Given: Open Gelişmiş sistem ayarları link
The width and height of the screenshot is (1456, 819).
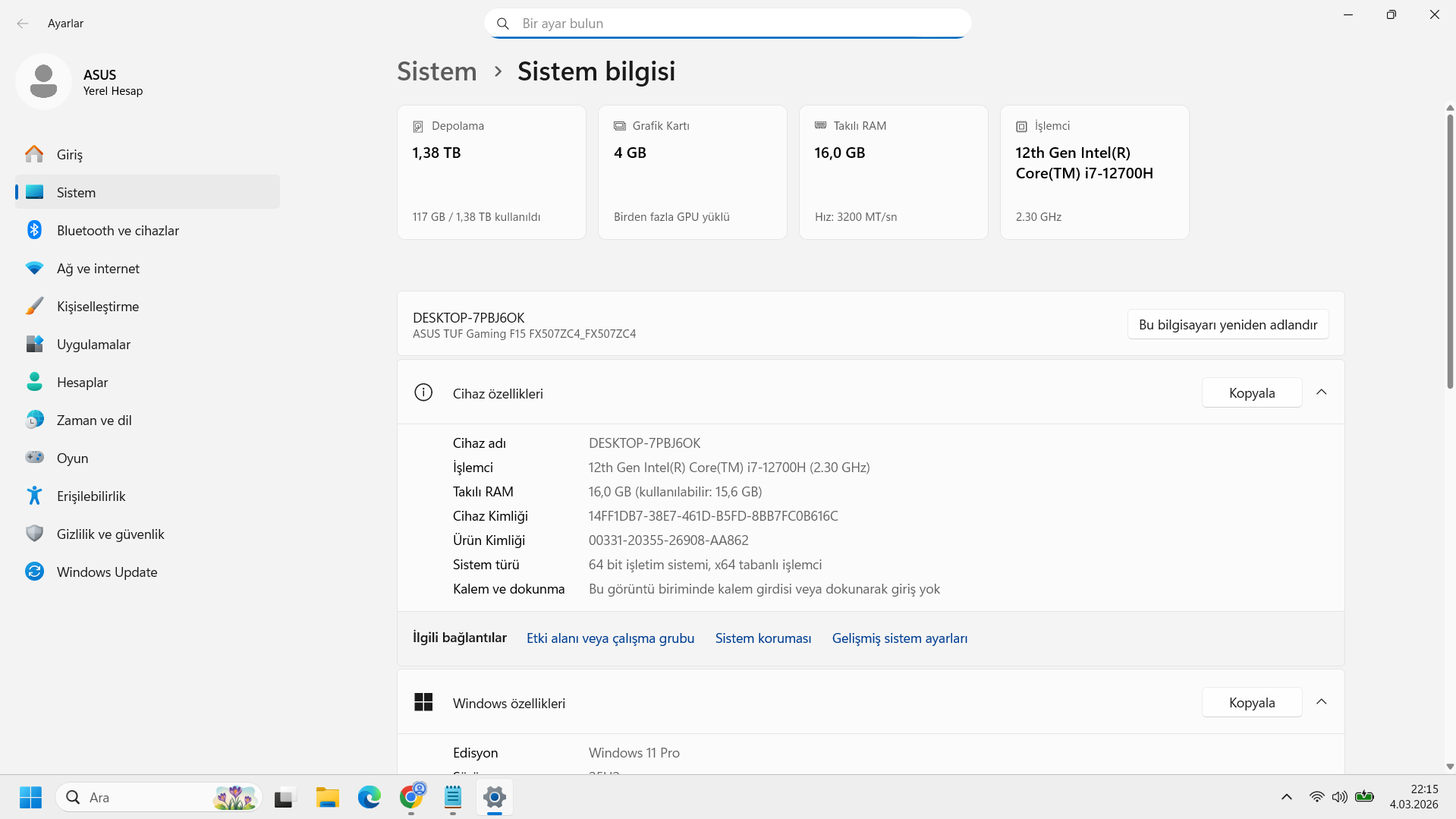Looking at the screenshot, I should click(899, 638).
